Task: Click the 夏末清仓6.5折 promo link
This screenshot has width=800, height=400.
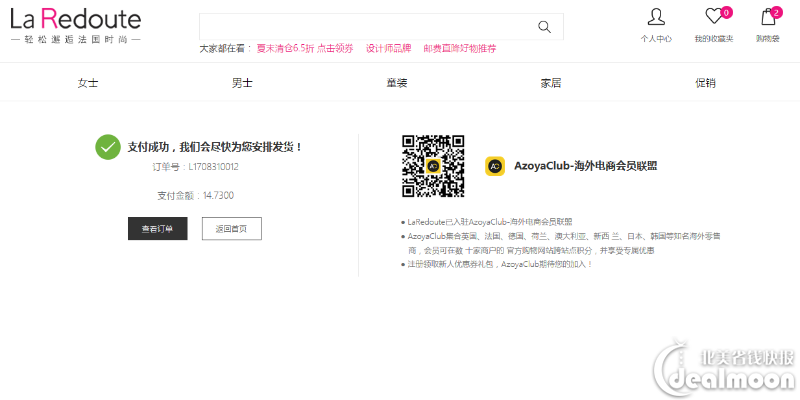Action: (305, 48)
